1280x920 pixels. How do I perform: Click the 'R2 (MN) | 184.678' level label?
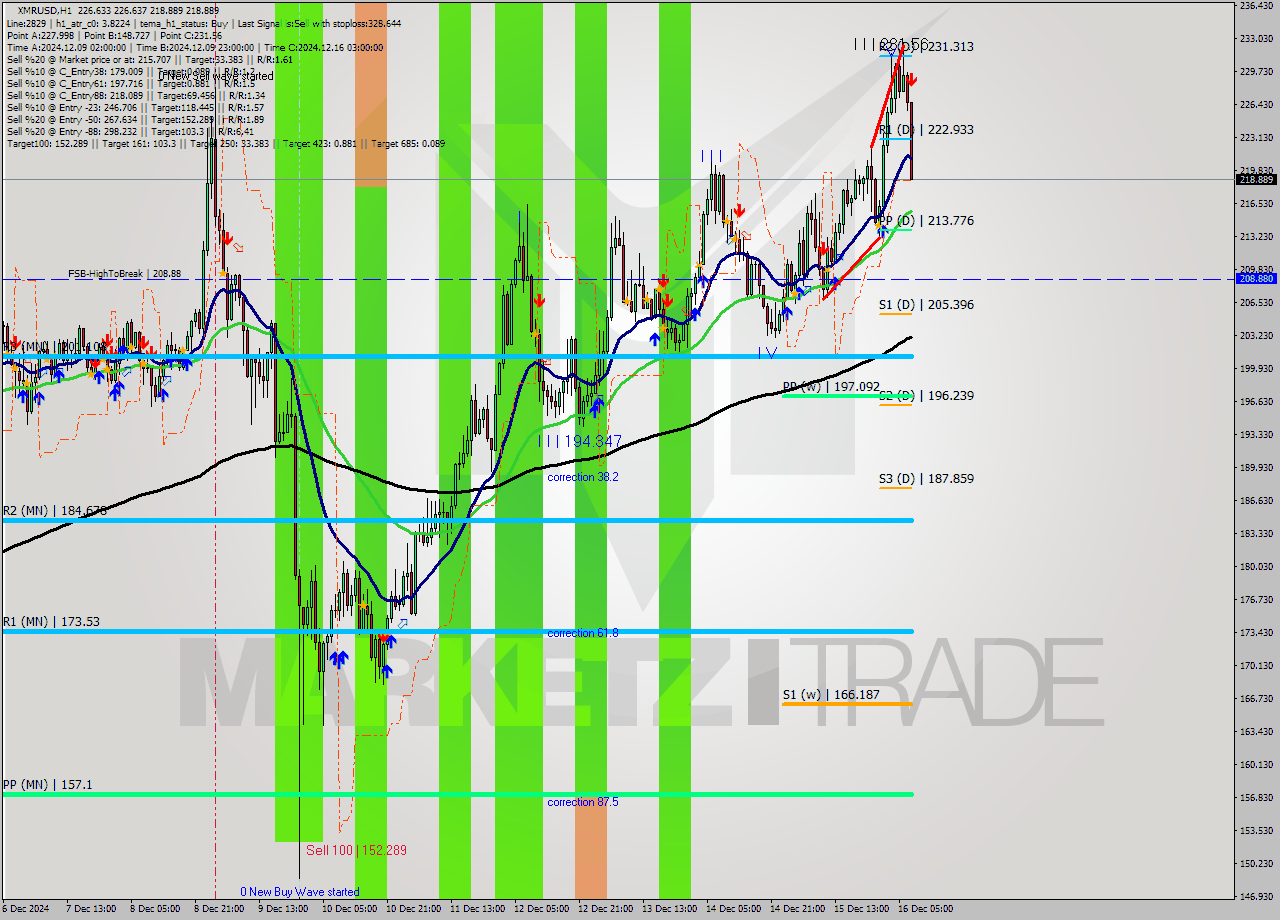pos(54,511)
